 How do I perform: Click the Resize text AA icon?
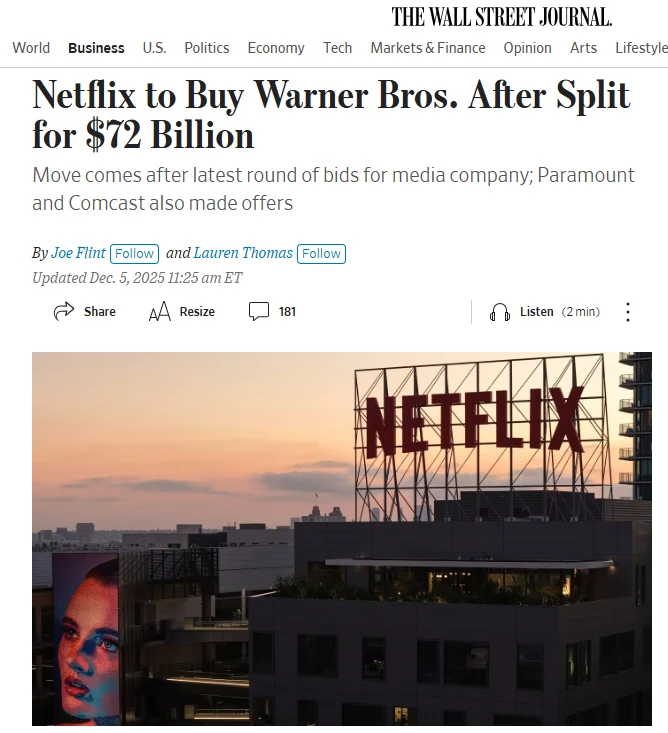159,312
